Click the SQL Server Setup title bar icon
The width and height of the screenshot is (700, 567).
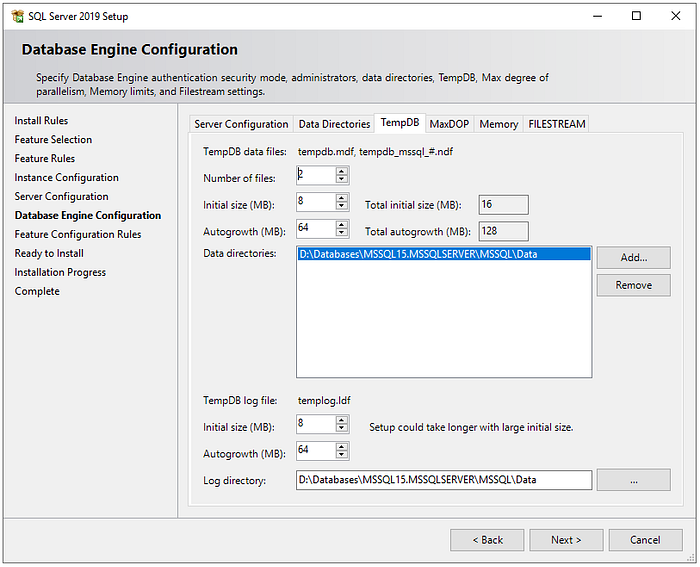(x=17, y=17)
